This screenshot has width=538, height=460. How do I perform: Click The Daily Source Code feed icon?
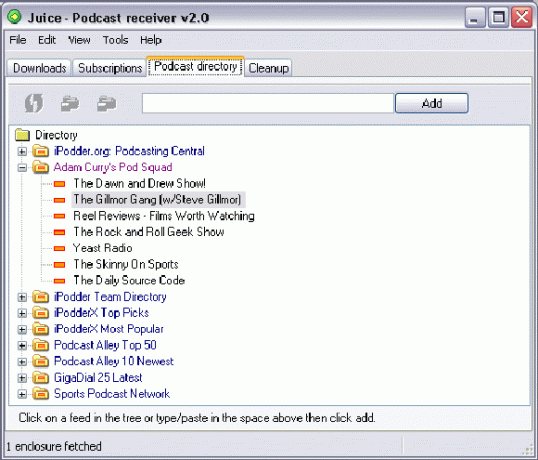59,281
